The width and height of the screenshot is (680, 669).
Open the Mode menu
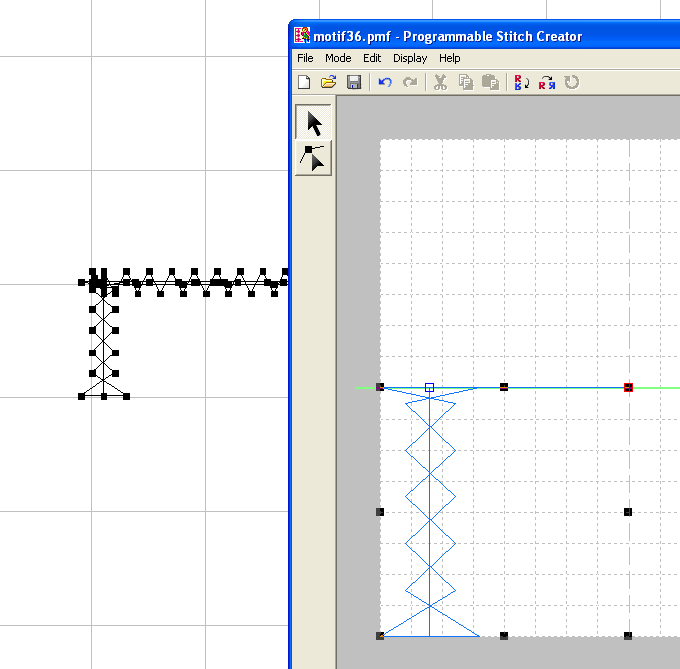(338, 59)
